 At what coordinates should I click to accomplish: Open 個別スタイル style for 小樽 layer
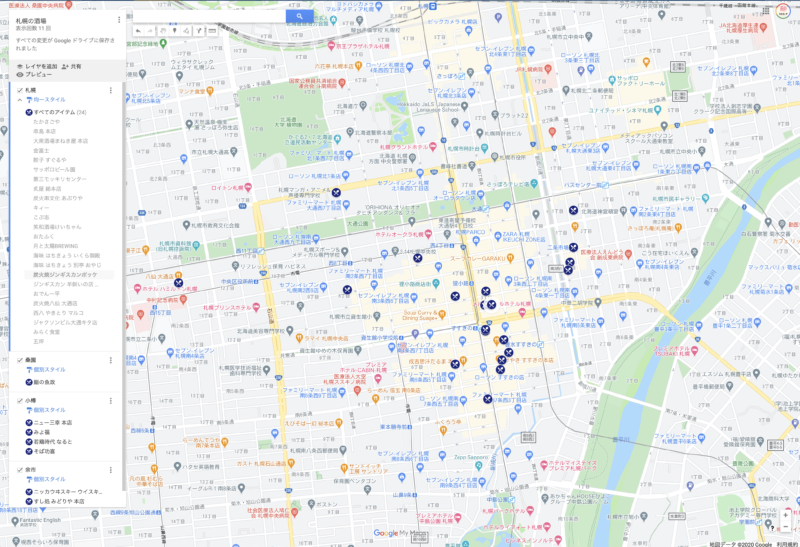[46, 410]
